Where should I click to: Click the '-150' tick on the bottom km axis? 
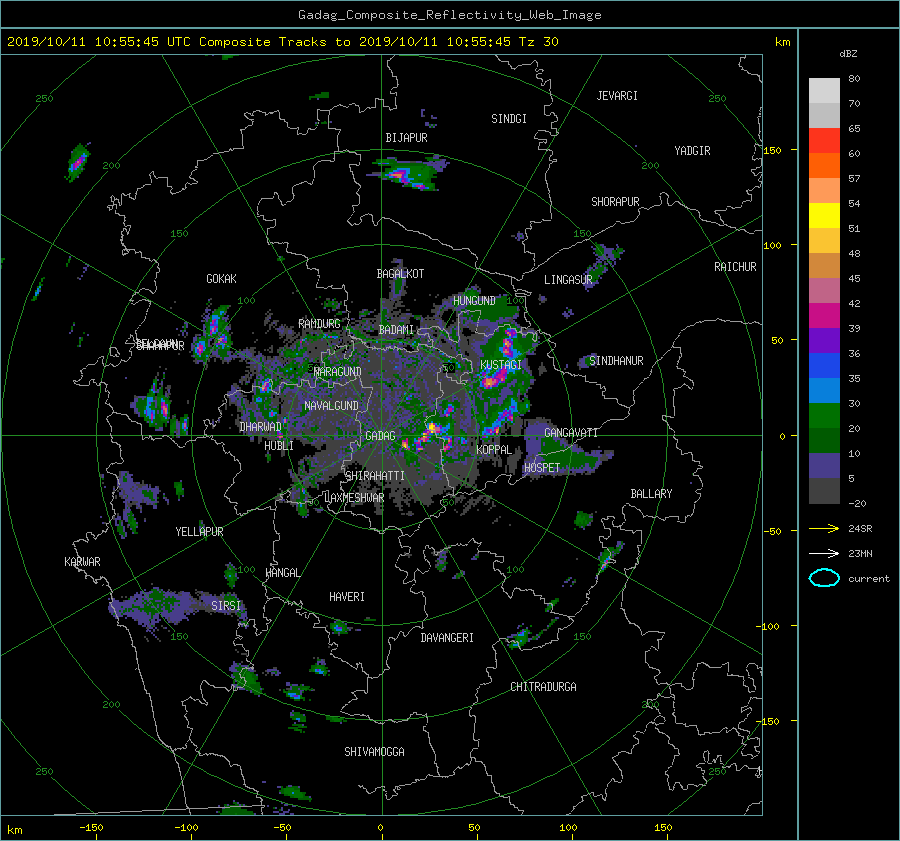91,828
